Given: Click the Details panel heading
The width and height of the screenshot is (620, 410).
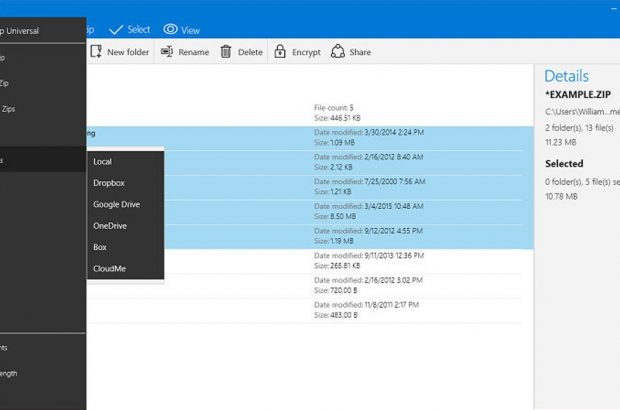Looking at the screenshot, I should pyautogui.click(x=566, y=76).
